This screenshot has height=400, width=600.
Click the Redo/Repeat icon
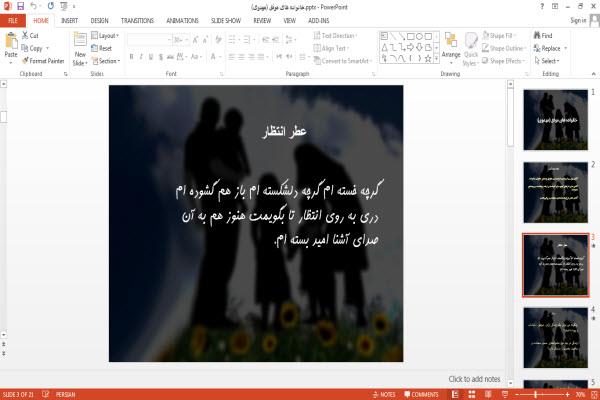tap(51, 6)
